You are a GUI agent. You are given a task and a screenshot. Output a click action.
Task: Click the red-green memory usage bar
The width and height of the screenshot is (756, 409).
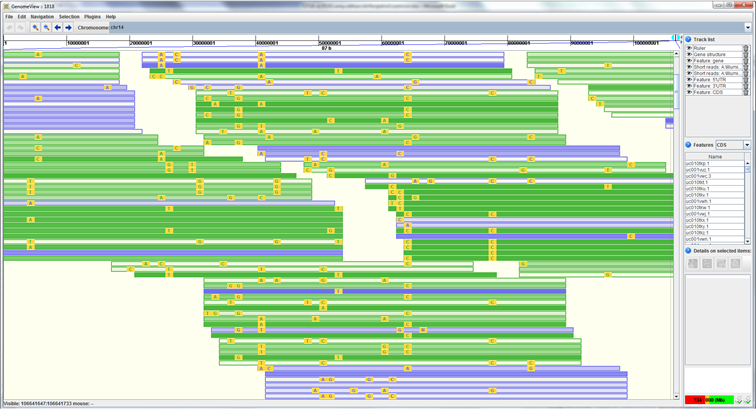[709, 400]
